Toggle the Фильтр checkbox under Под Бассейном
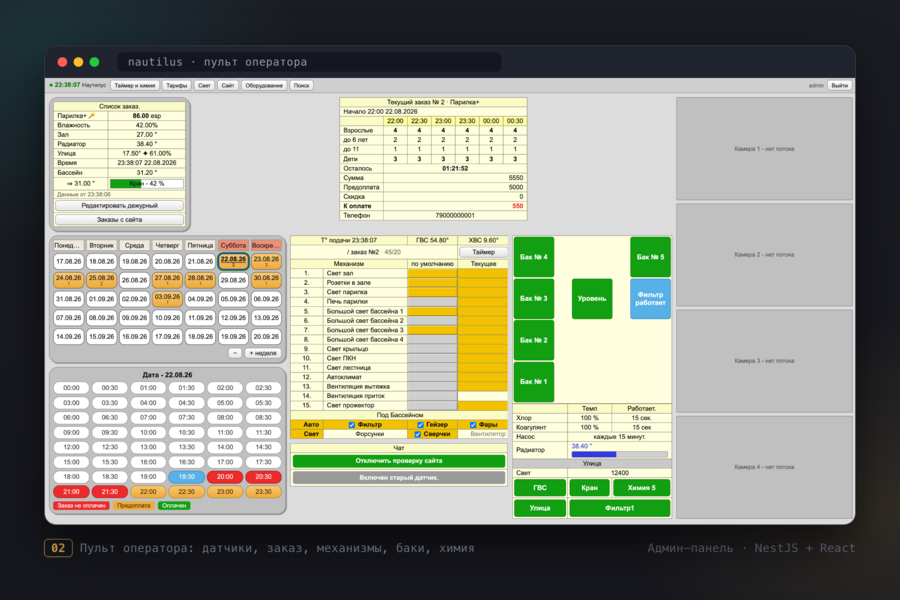 [352, 425]
